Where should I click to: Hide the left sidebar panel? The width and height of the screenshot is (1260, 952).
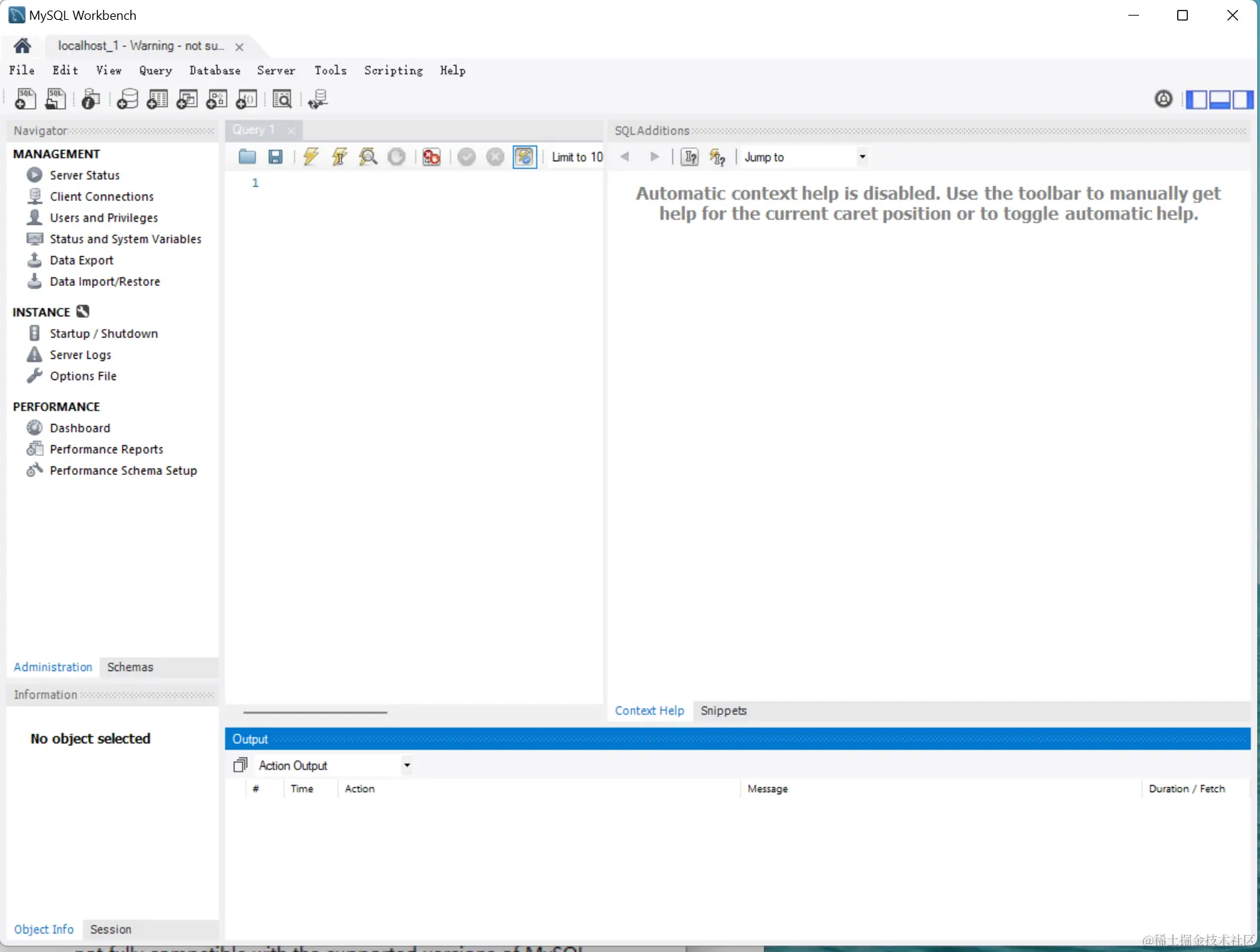pyautogui.click(x=1196, y=100)
